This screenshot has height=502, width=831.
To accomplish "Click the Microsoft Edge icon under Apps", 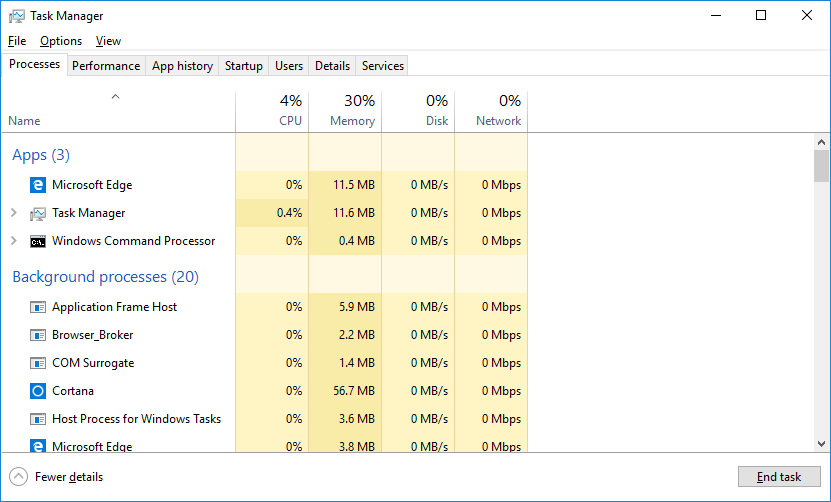I will [38, 185].
